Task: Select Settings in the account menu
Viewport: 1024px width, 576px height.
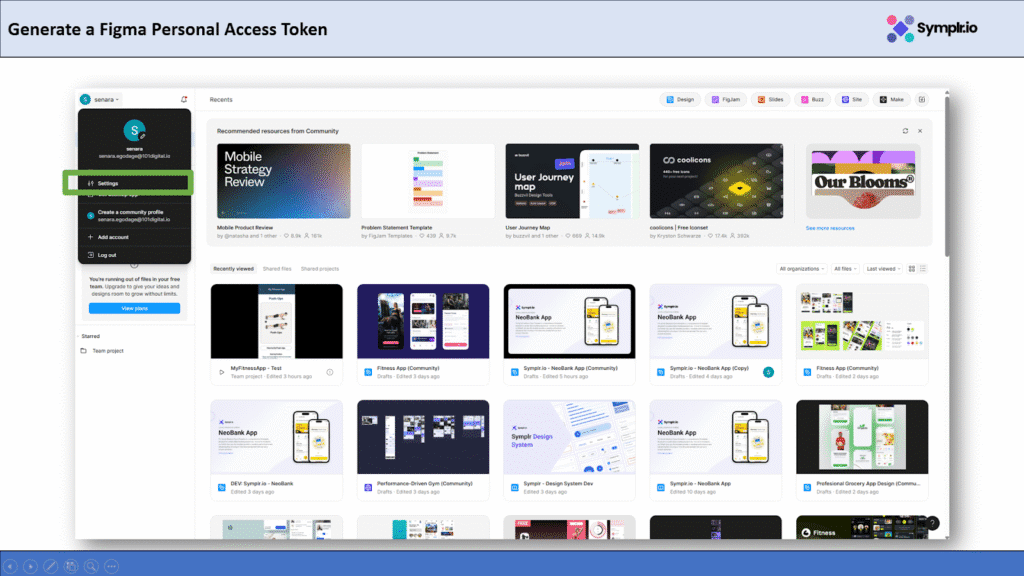Action: pos(109,183)
